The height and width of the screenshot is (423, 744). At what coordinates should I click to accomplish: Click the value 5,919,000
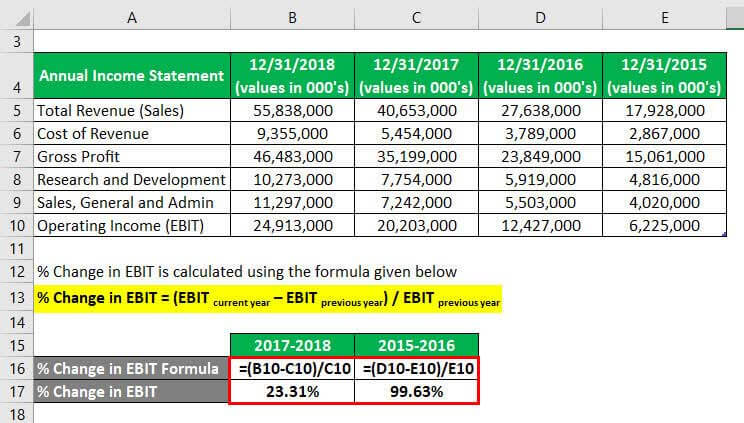coord(540,179)
